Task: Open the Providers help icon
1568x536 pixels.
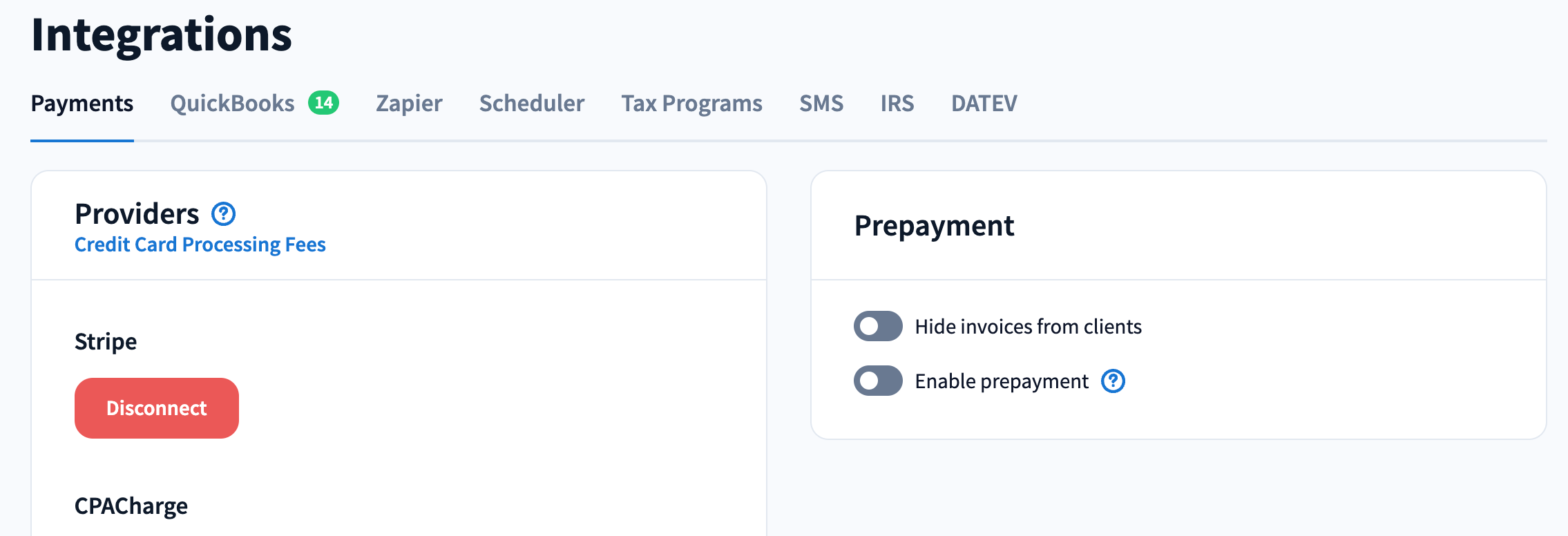Action: point(223,214)
